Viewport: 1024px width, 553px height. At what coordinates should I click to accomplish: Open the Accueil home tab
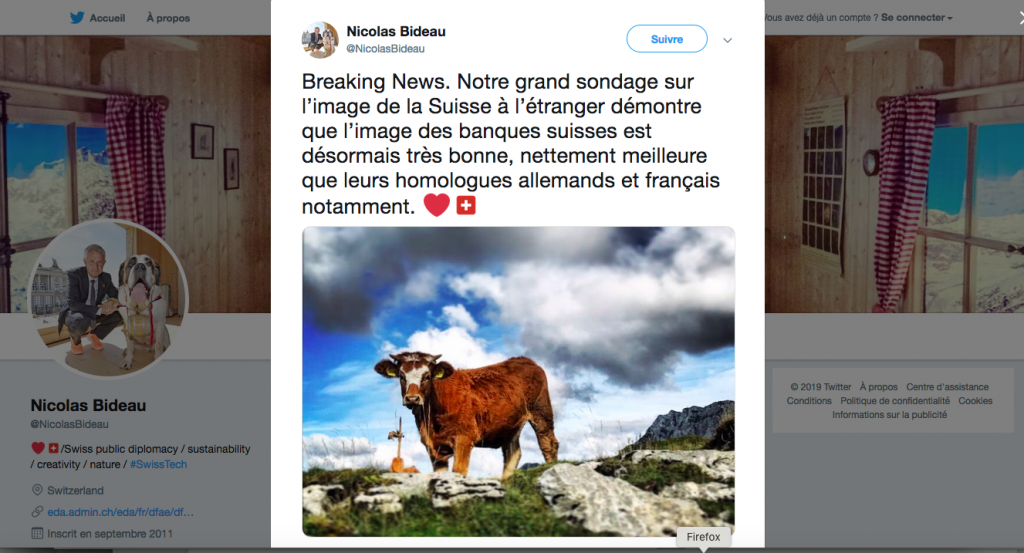pos(107,18)
